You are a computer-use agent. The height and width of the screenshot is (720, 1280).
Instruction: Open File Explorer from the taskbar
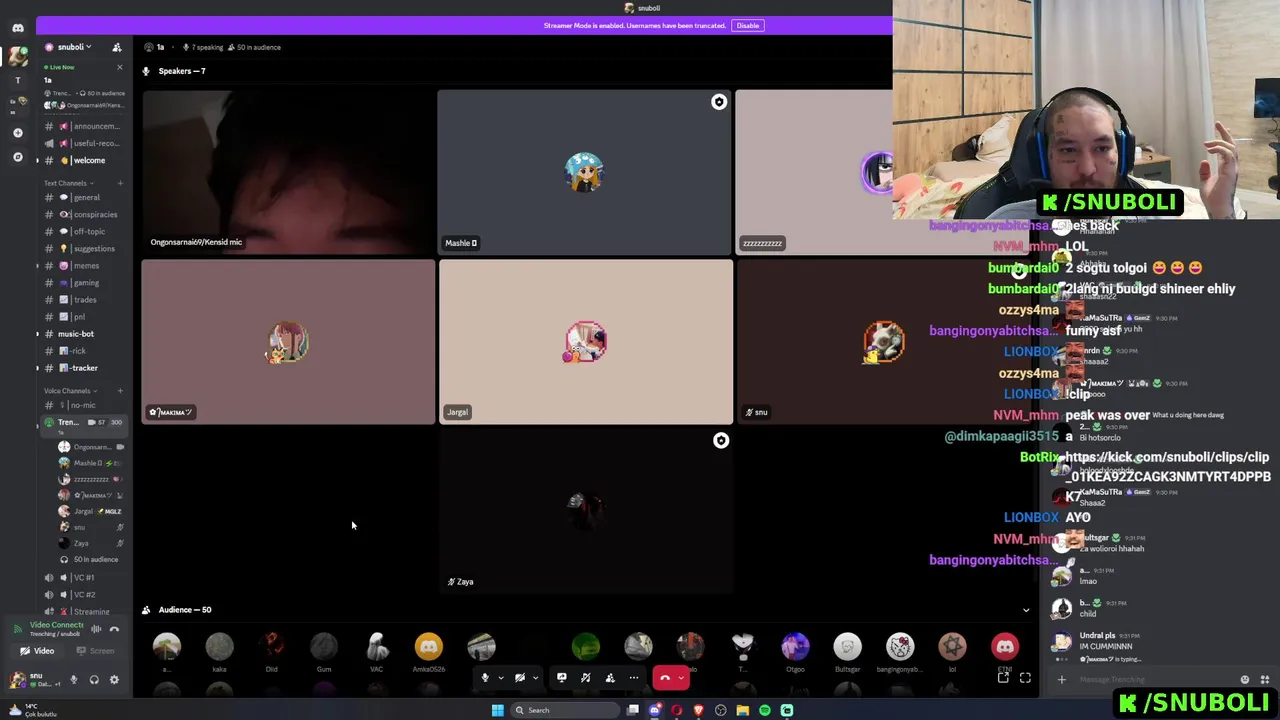tap(743, 710)
